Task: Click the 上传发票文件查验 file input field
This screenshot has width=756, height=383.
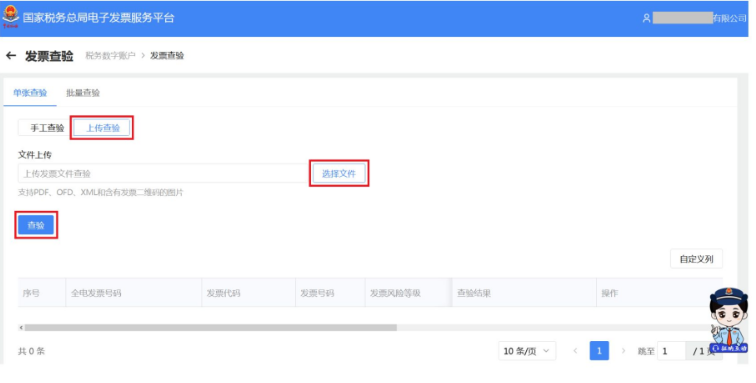Action: point(163,174)
